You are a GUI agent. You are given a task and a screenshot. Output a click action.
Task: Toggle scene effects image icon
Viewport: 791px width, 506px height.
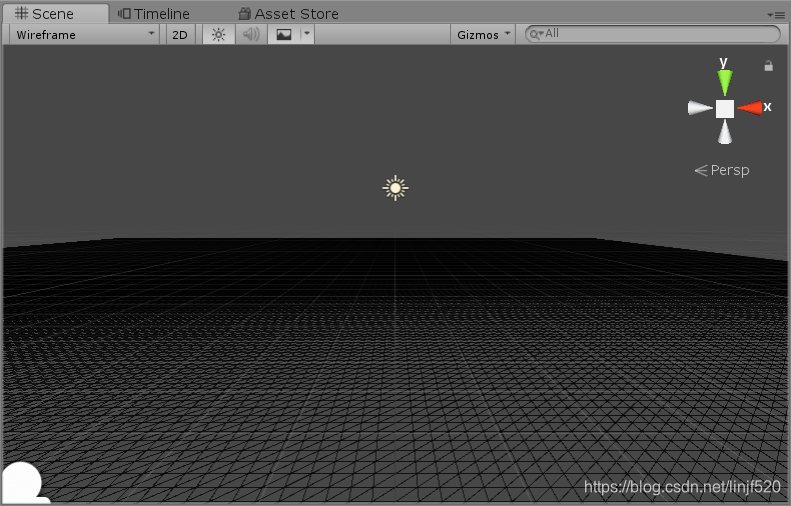[284, 34]
